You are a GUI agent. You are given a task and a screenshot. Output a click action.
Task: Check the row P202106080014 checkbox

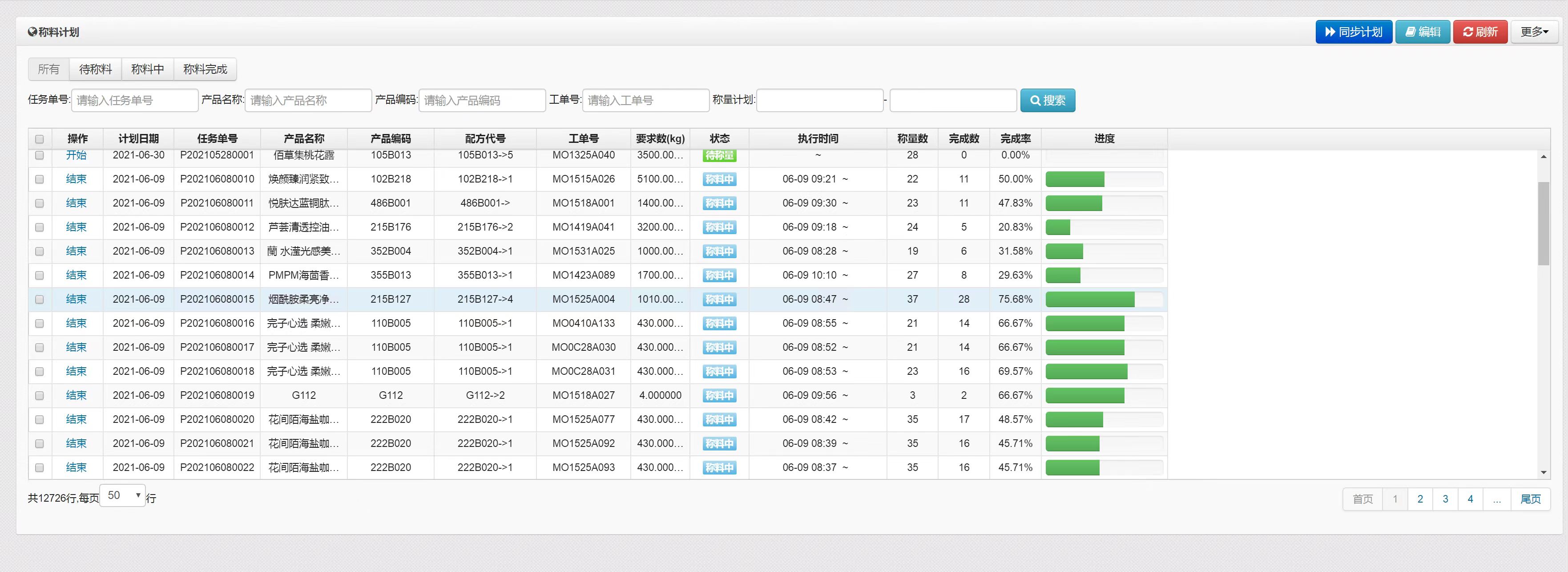(x=40, y=276)
